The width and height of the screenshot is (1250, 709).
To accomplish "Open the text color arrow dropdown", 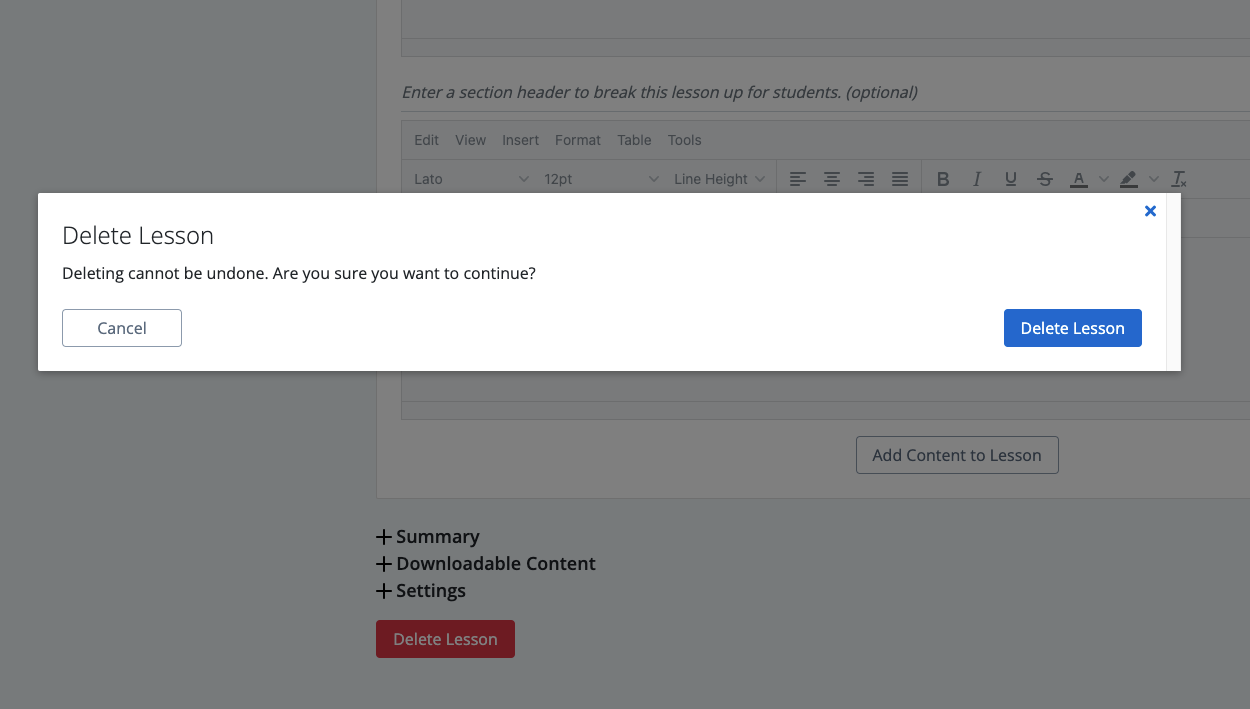I will (1104, 179).
